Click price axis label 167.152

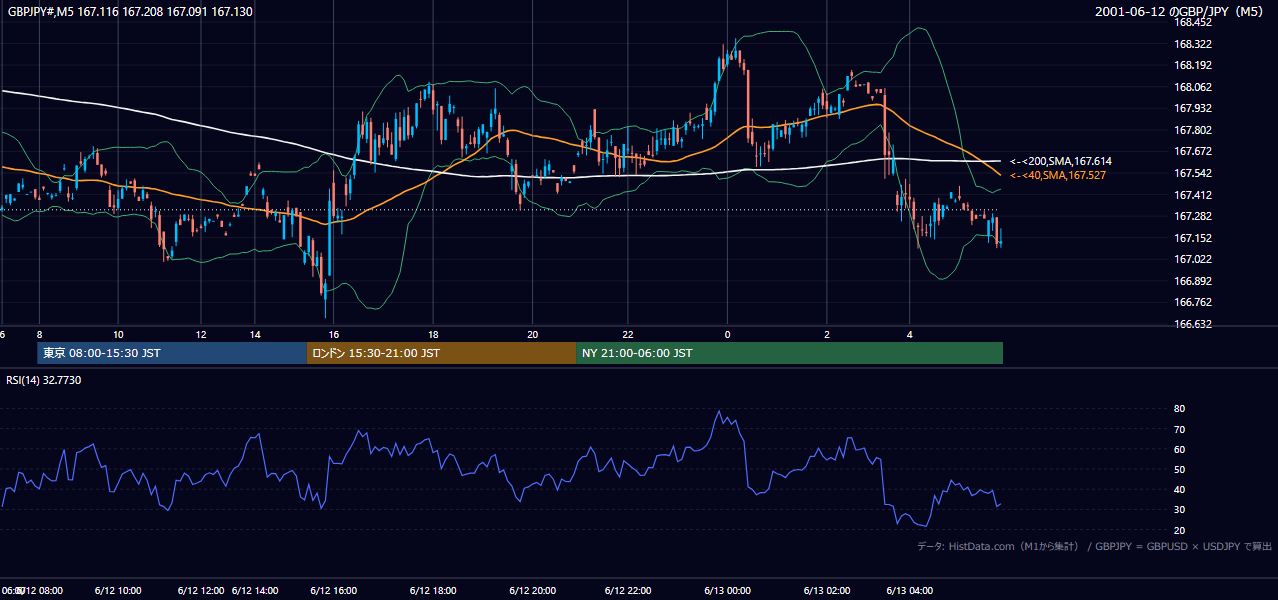(1192, 238)
